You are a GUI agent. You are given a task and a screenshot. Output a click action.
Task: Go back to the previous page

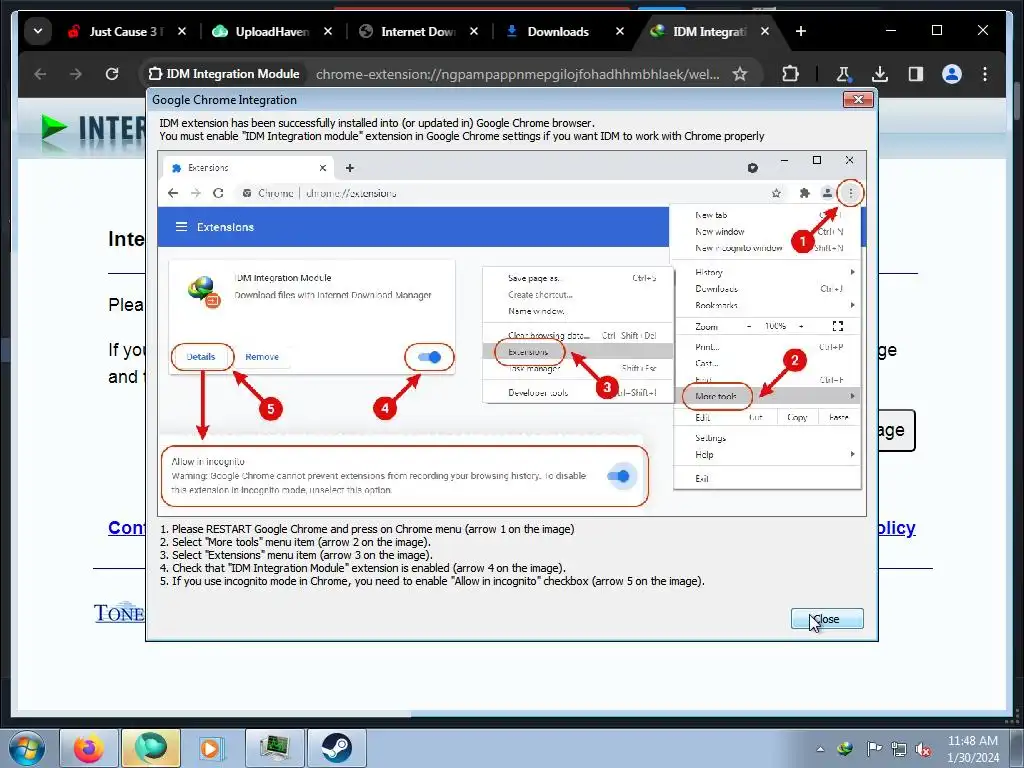coord(40,74)
